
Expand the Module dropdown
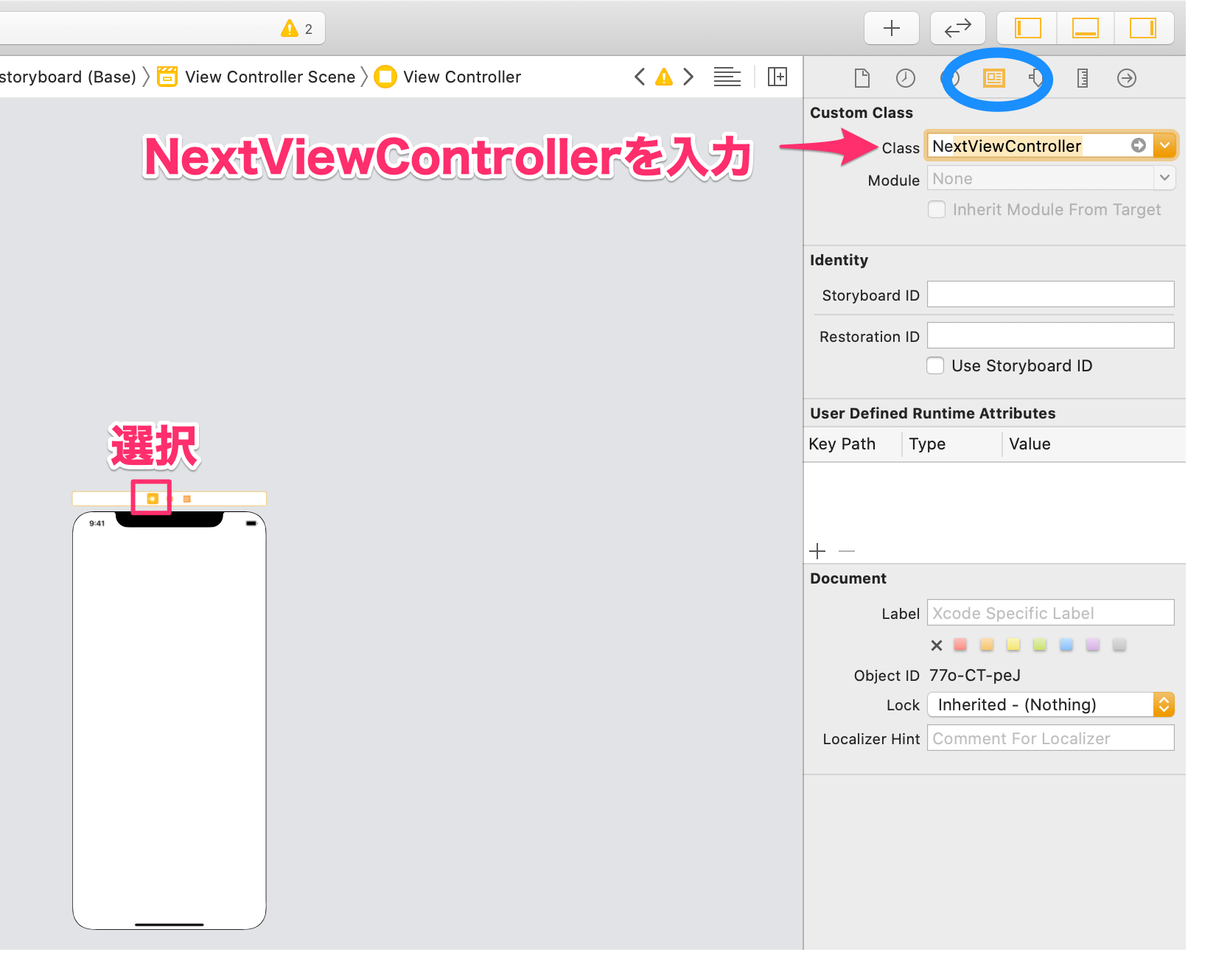tap(1164, 178)
